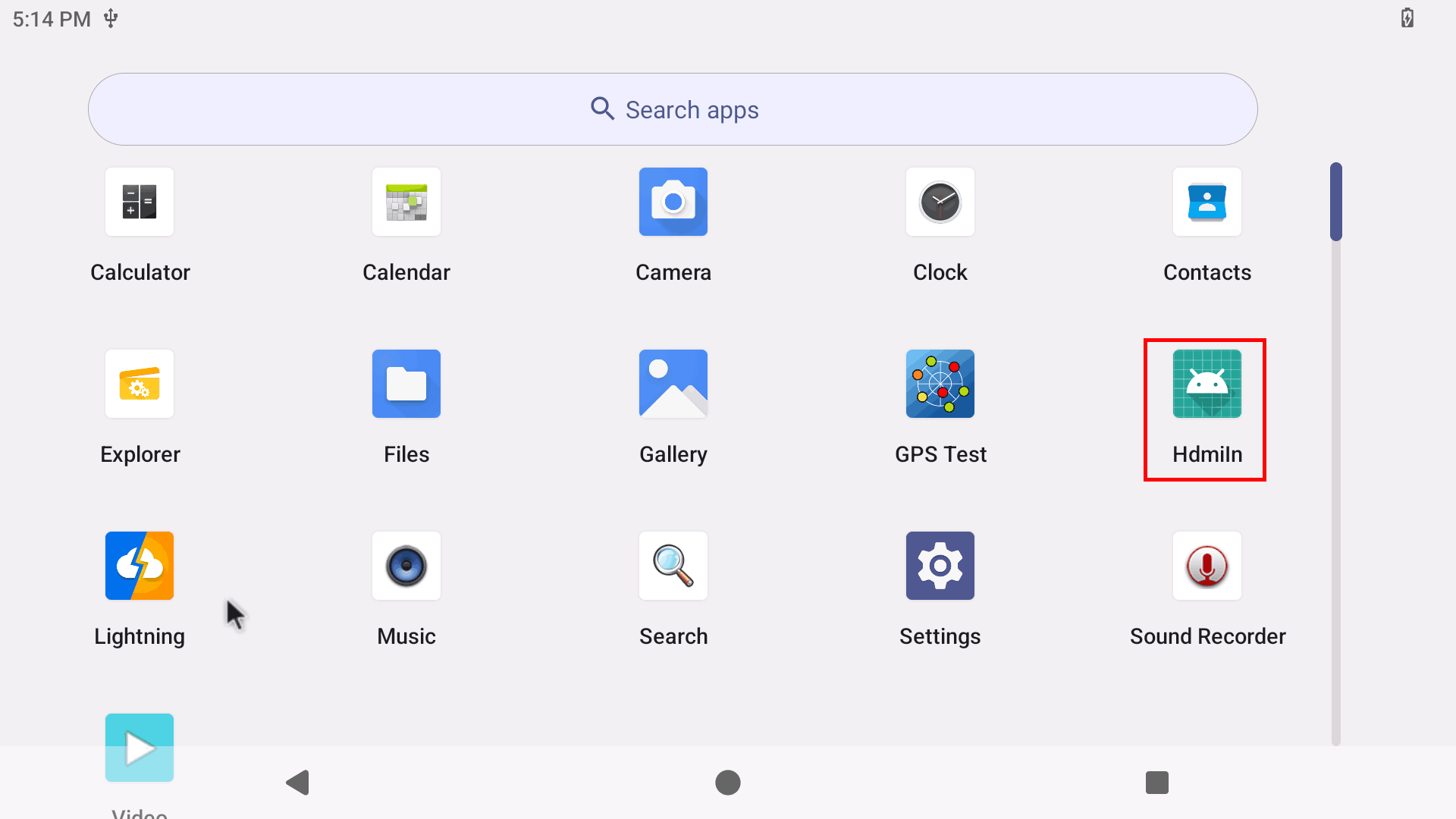1456x819 pixels.
Task: Open the Files app
Action: point(406,384)
